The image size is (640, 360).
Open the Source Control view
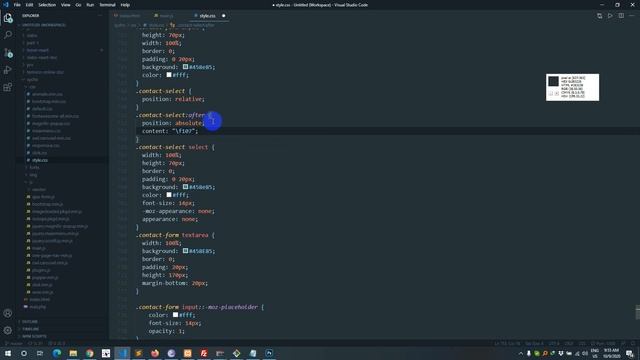8,53
